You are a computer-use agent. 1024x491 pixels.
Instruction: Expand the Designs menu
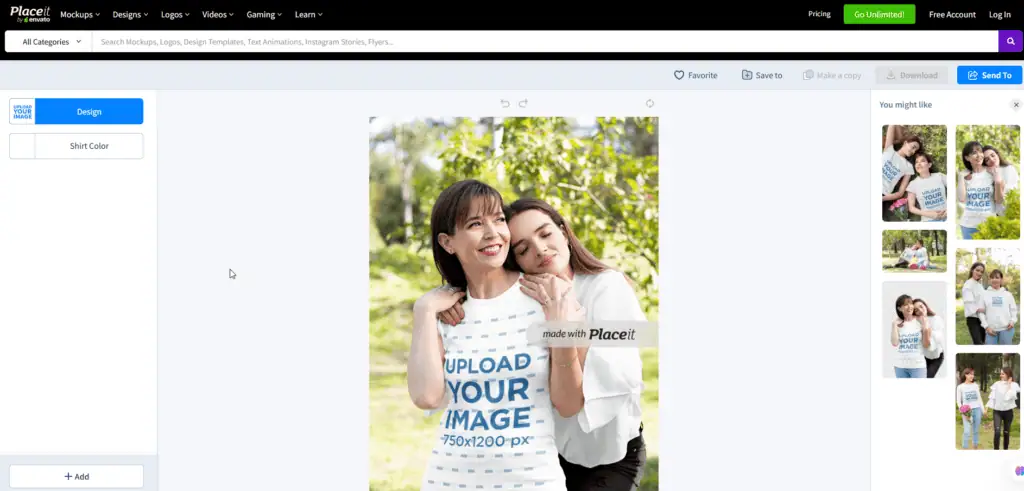(x=130, y=15)
